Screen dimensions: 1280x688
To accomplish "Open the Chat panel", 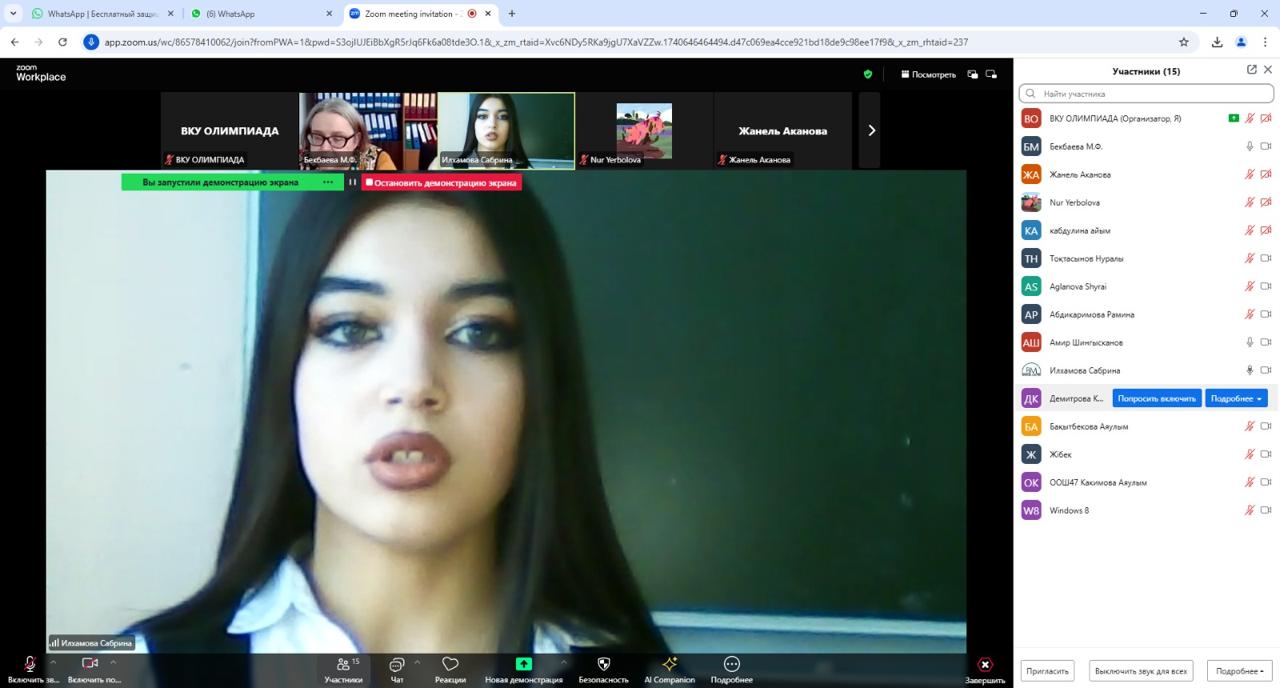I will [397, 665].
